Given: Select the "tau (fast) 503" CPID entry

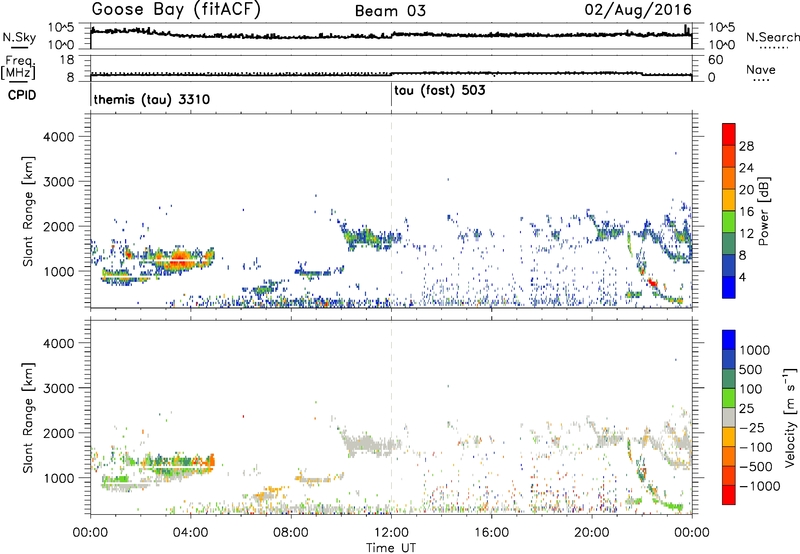Looking at the screenshot, I should (440, 90).
